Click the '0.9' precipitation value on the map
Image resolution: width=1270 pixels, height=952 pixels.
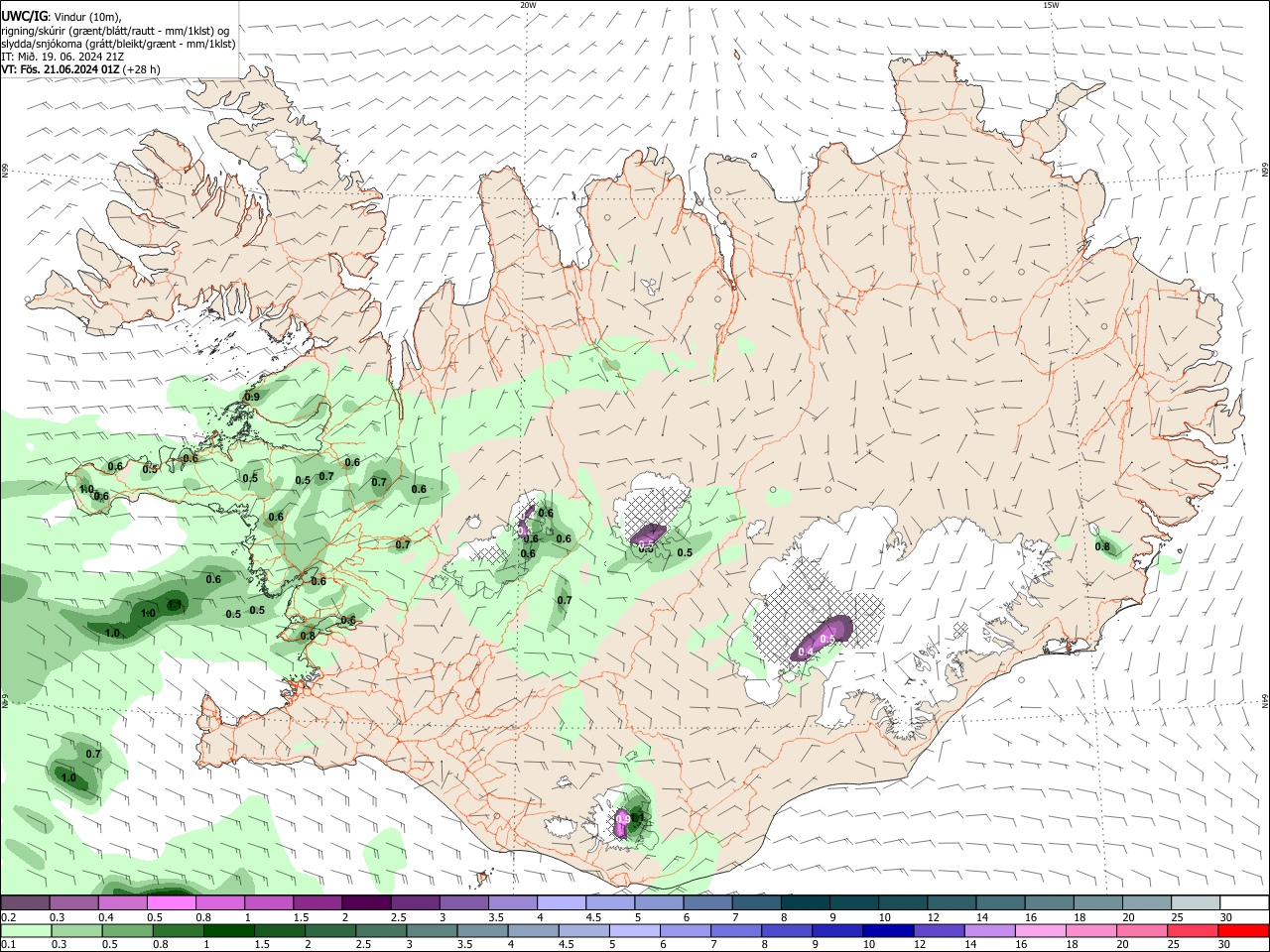252,397
